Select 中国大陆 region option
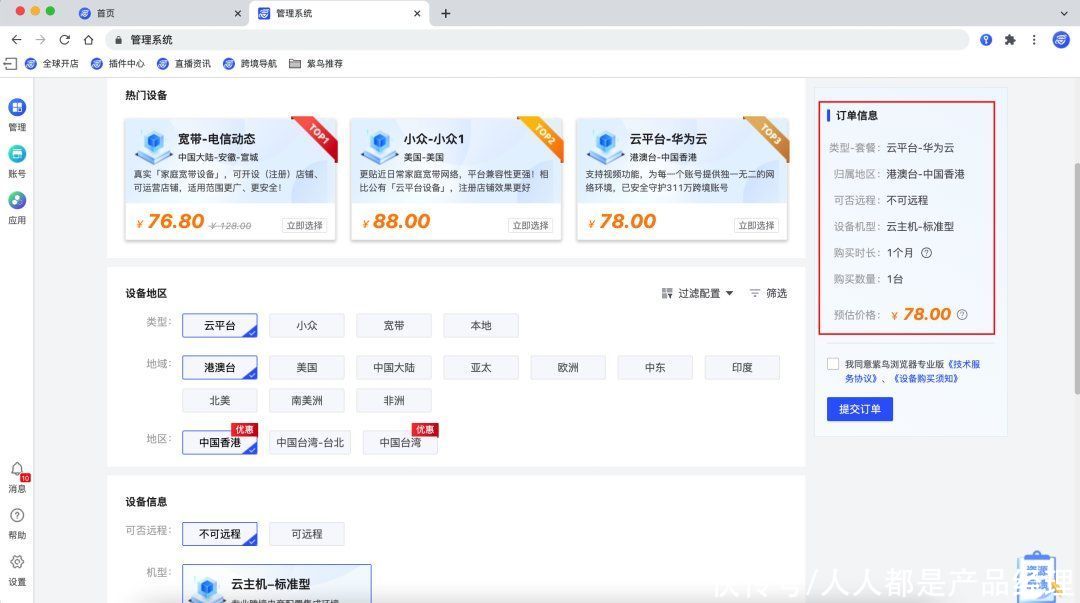1080x603 pixels. coord(394,367)
